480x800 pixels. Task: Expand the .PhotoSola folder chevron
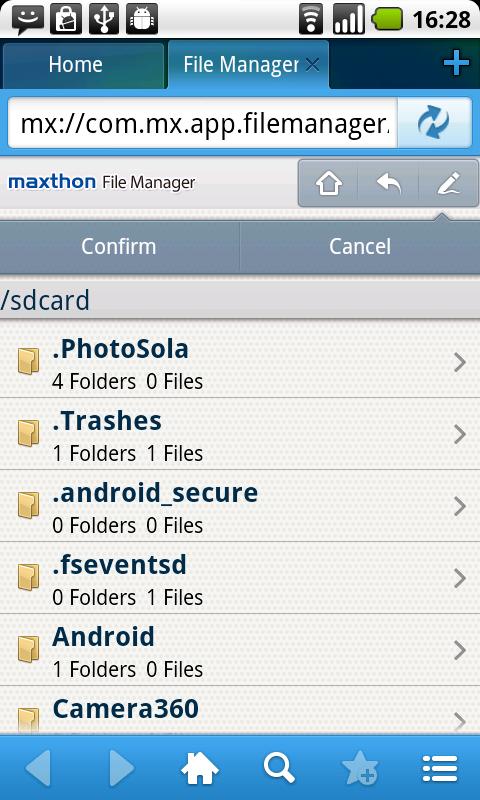point(460,362)
